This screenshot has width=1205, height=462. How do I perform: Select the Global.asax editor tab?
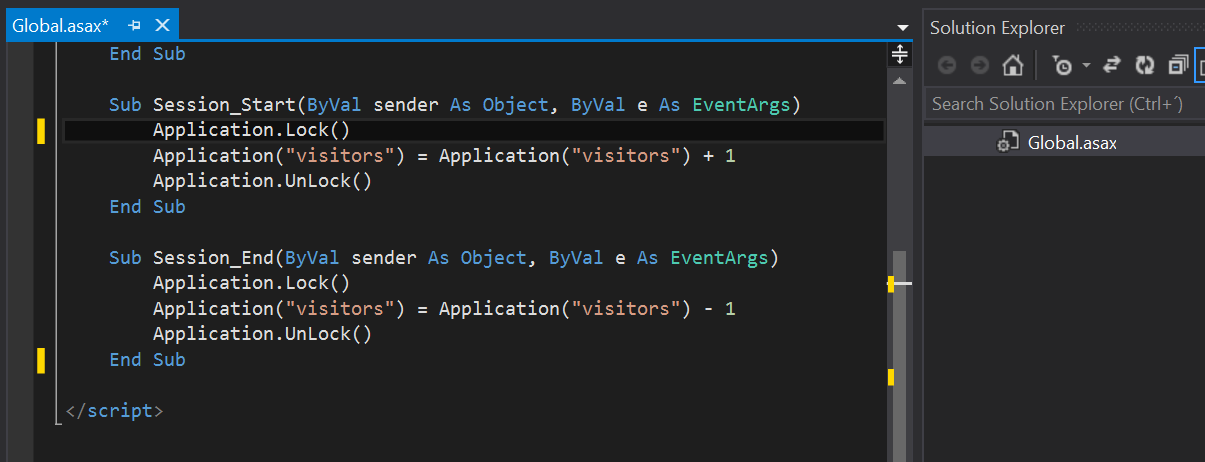(60, 26)
